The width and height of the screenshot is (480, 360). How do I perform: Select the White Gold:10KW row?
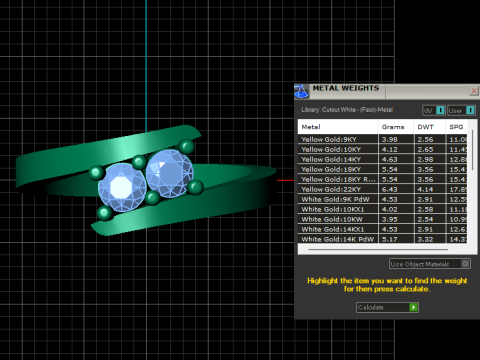click(383, 219)
